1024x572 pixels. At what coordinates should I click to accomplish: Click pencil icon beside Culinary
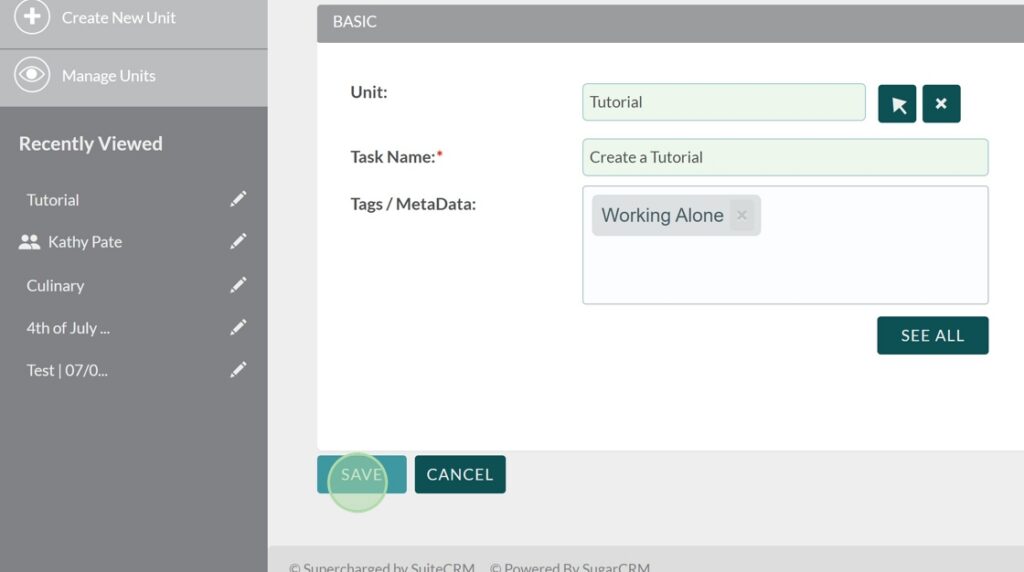pos(238,285)
